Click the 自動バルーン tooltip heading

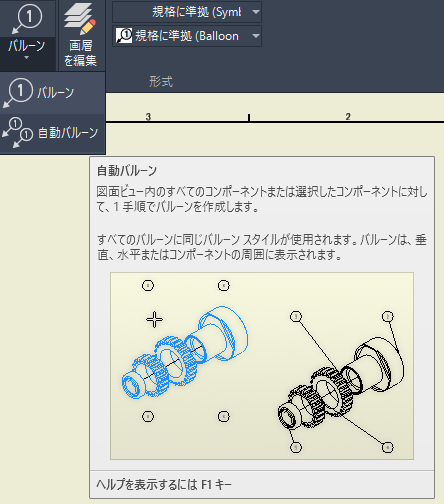pyautogui.click(x=127, y=171)
